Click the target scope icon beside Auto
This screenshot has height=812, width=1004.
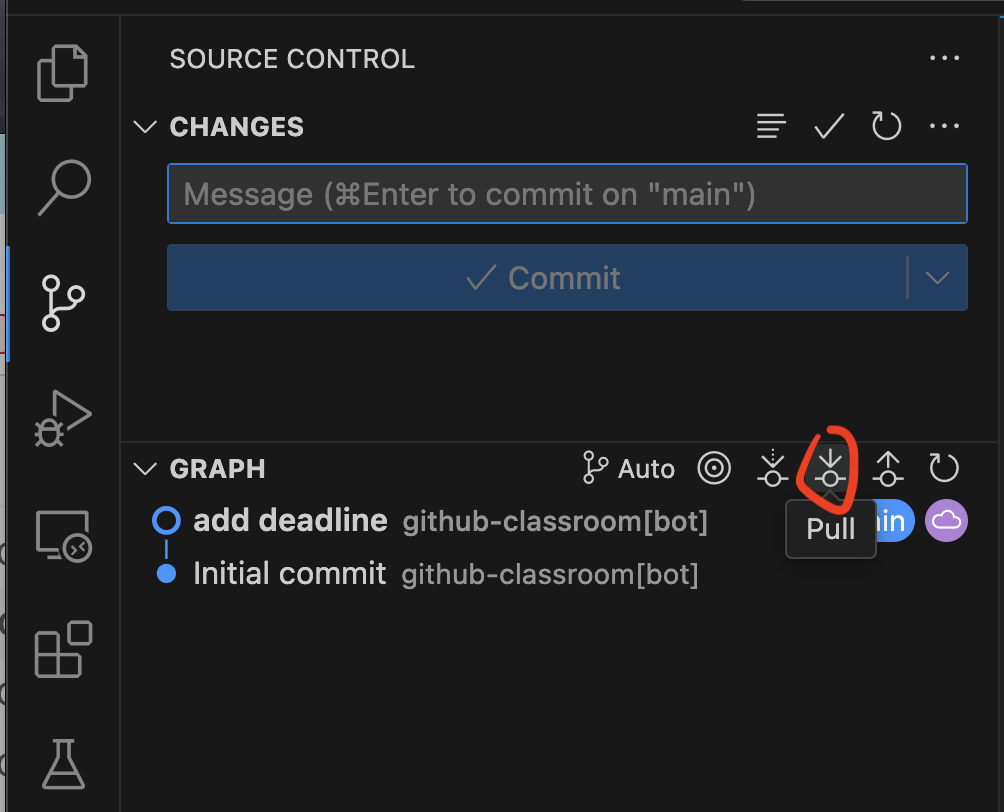(x=714, y=468)
